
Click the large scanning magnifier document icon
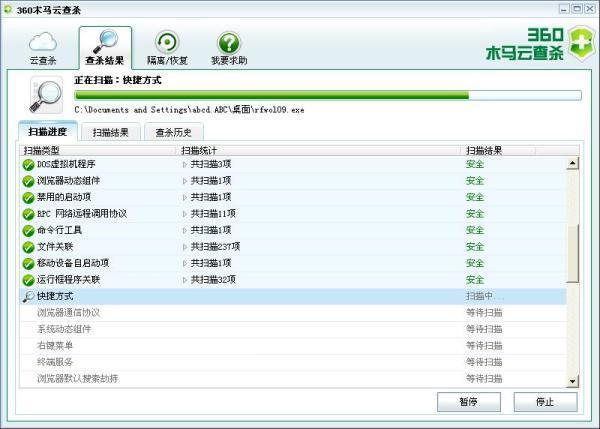tap(46, 94)
